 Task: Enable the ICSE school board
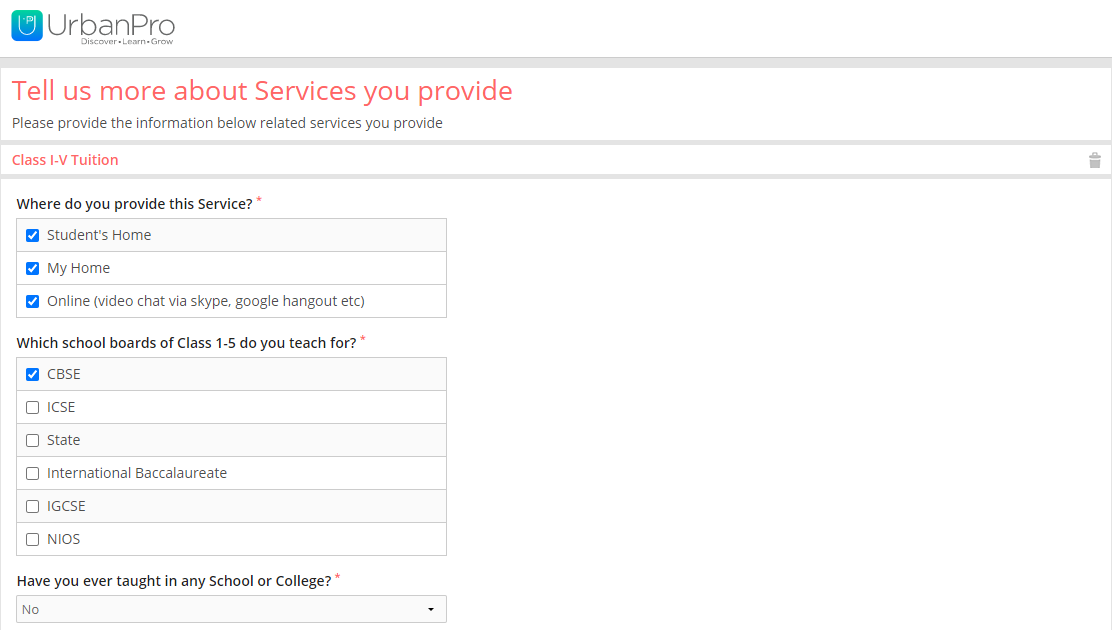[x=32, y=407]
